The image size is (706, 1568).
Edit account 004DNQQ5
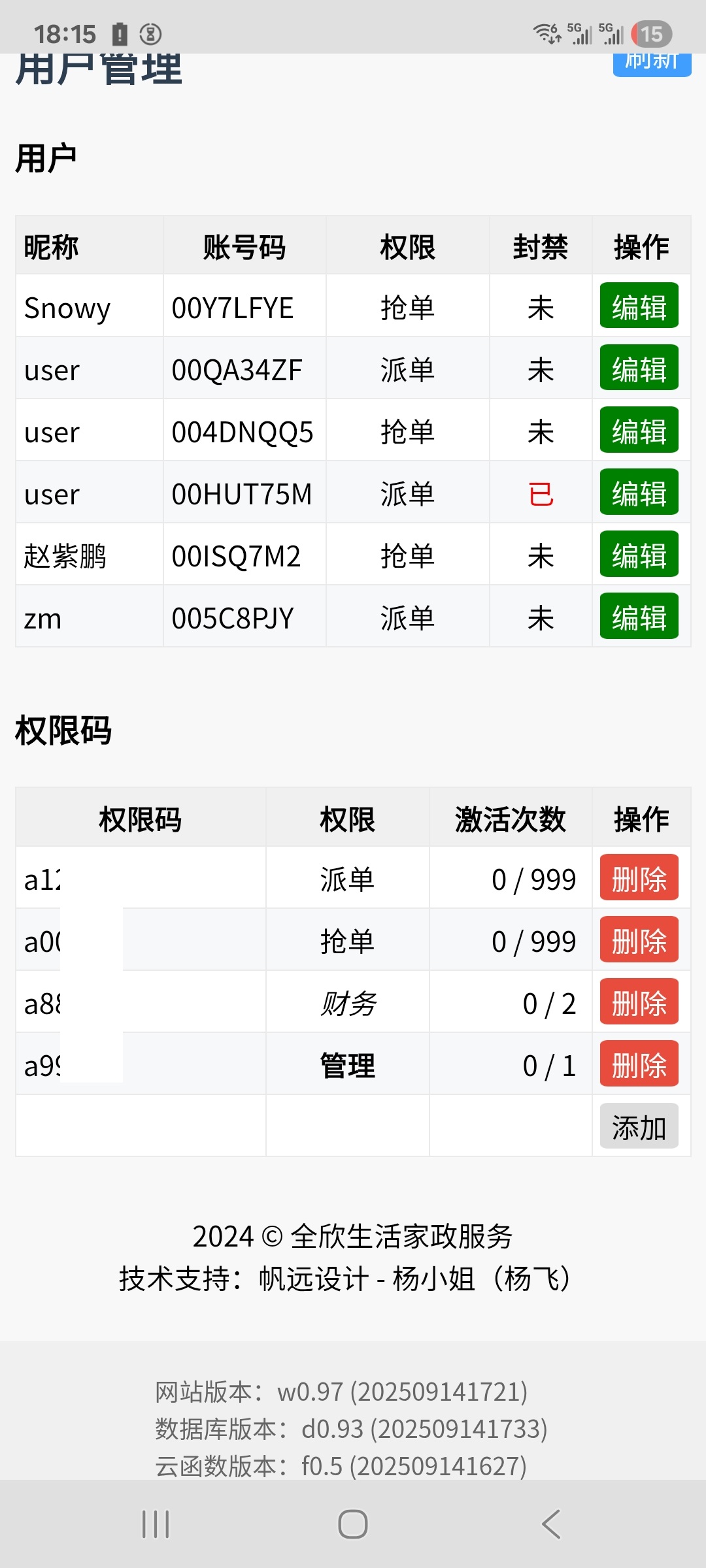639,430
